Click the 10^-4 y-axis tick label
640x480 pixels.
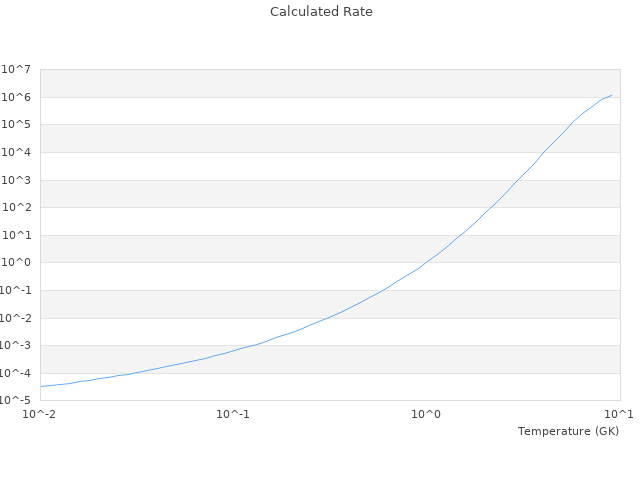coord(16,374)
